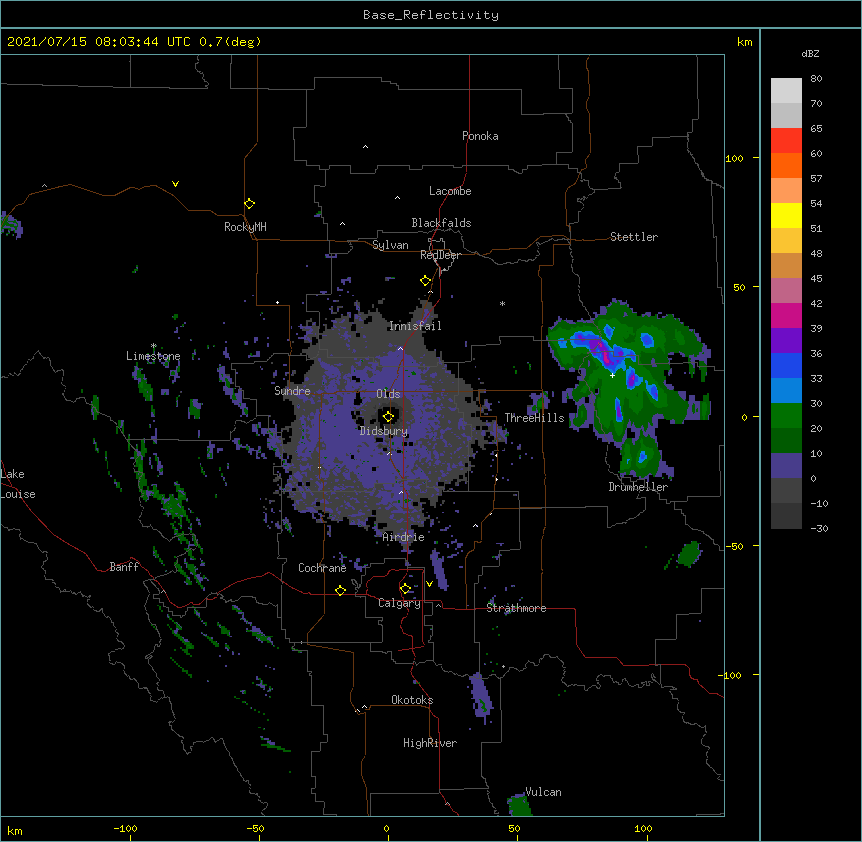Click the Stettler city label
This screenshot has width=862, height=842.
click(634, 237)
